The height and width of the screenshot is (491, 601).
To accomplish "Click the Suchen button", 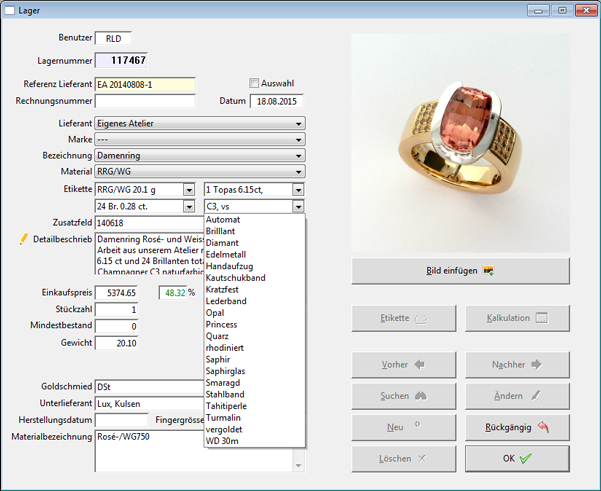I will coord(404,396).
